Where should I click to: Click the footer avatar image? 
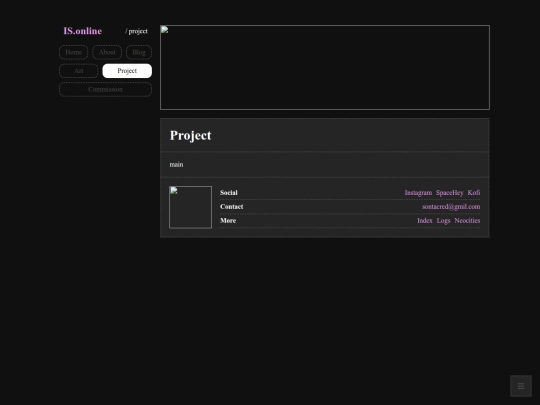pyautogui.click(x=190, y=207)
